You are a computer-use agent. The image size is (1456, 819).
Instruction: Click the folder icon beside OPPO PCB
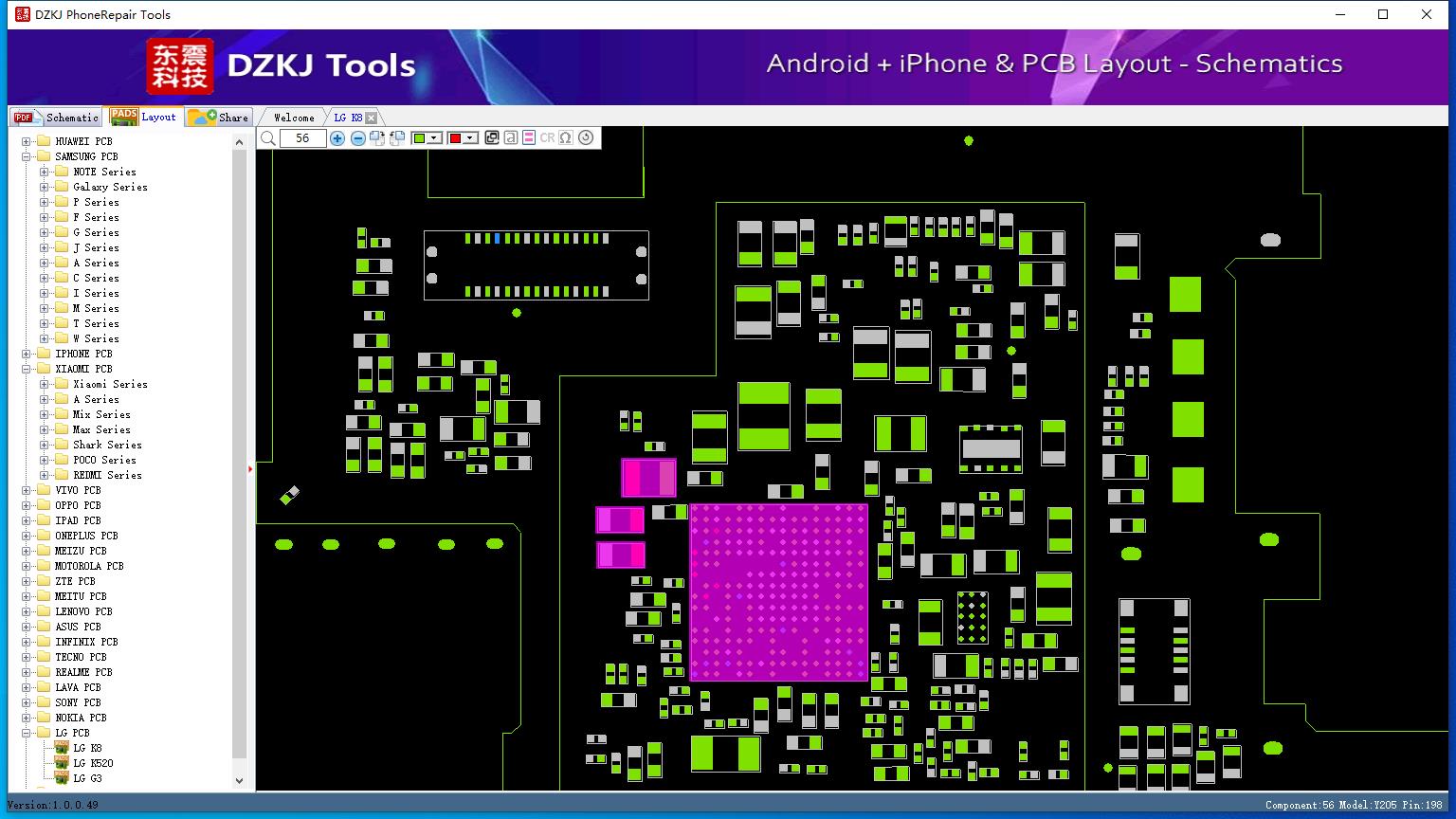pos(43,505)
